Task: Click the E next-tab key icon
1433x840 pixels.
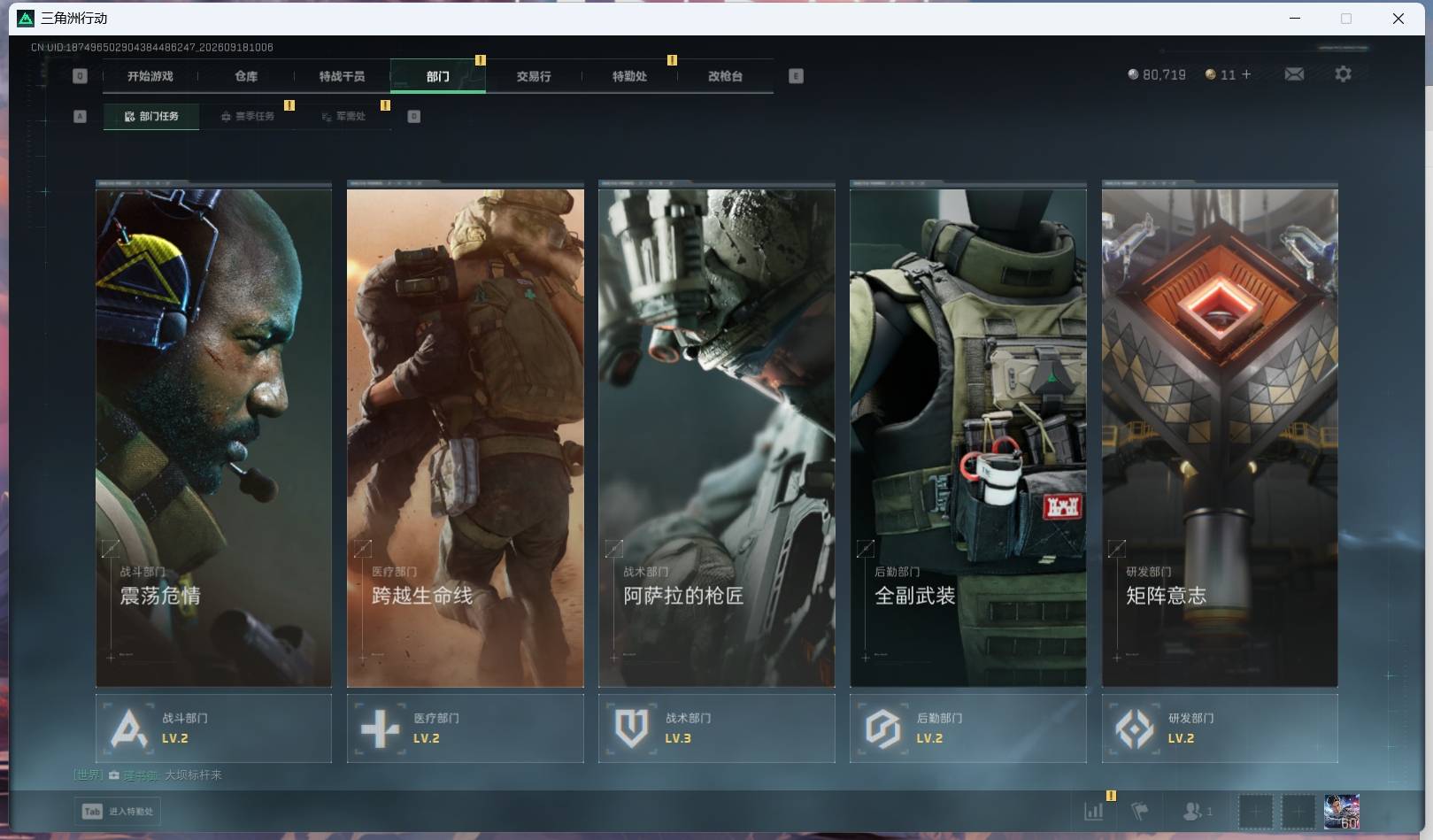Action: (x=796, y=76)
